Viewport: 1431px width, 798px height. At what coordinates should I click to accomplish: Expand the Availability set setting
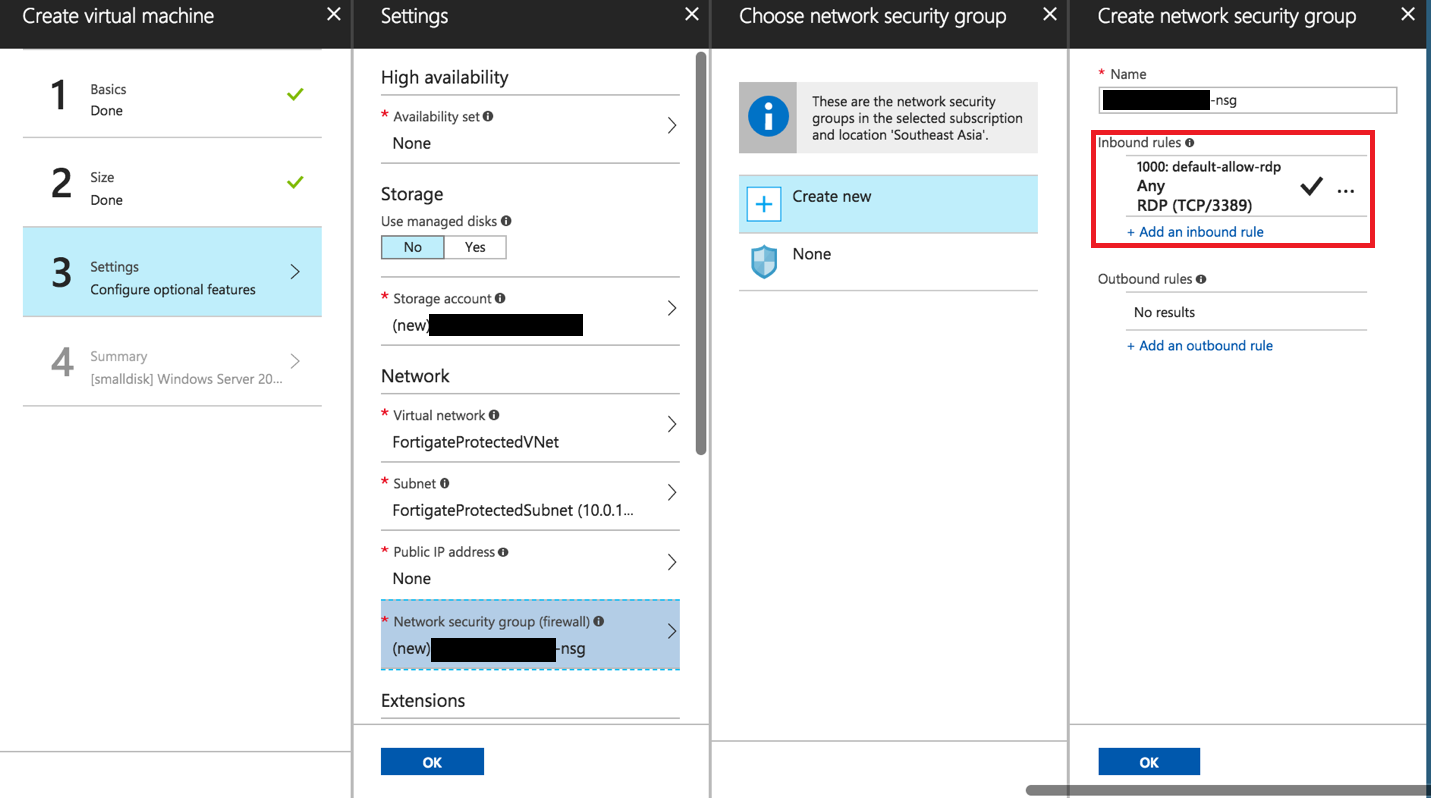530,130
